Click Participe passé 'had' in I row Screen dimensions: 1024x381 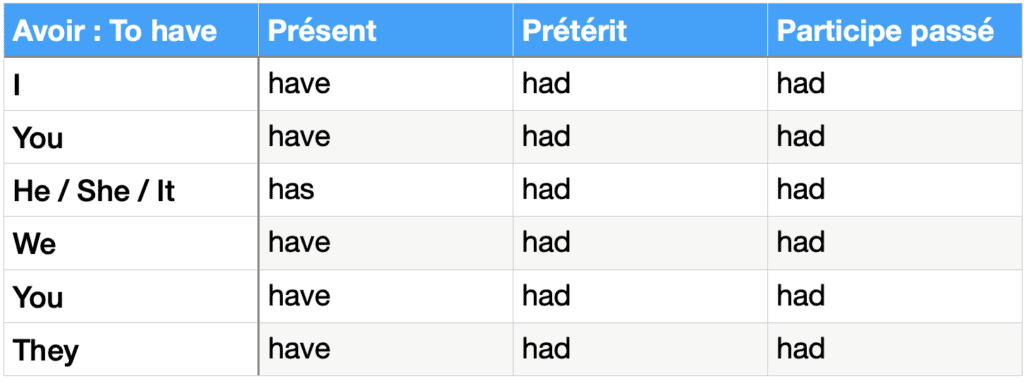coord(801,84)
